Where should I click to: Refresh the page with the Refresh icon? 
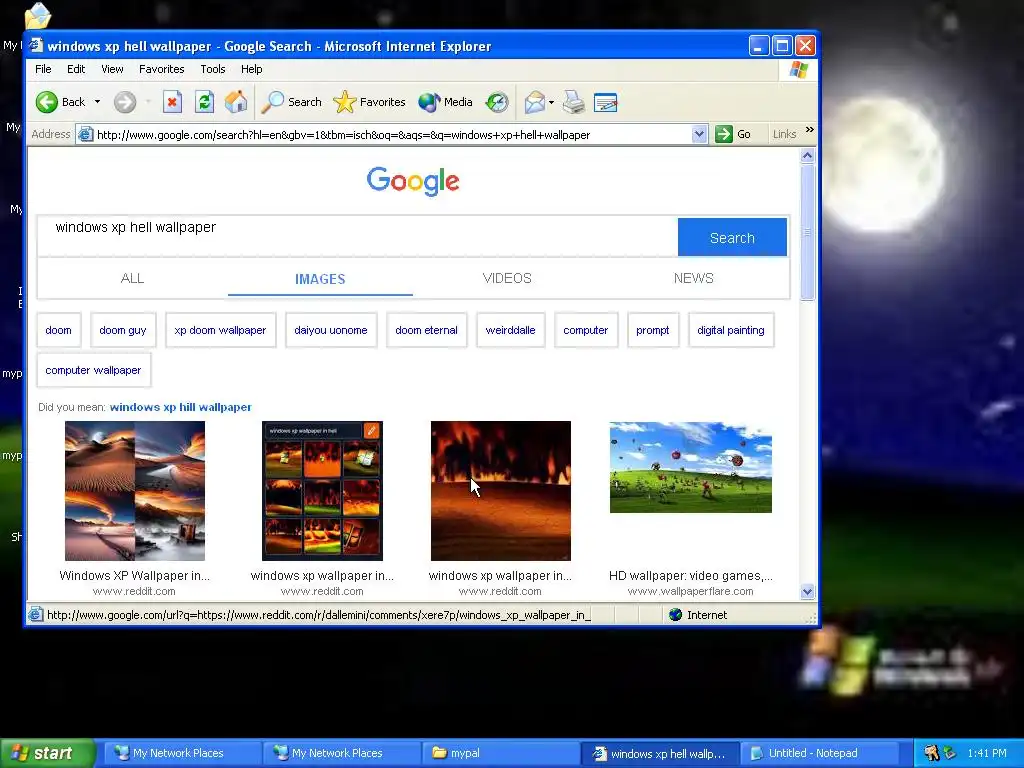(204, 102)
